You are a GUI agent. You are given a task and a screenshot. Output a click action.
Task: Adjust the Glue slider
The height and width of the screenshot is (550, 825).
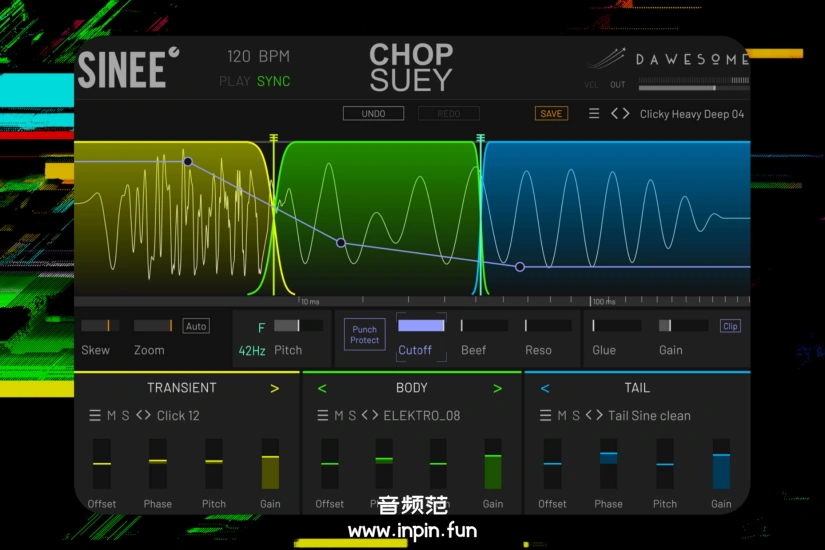616,326
